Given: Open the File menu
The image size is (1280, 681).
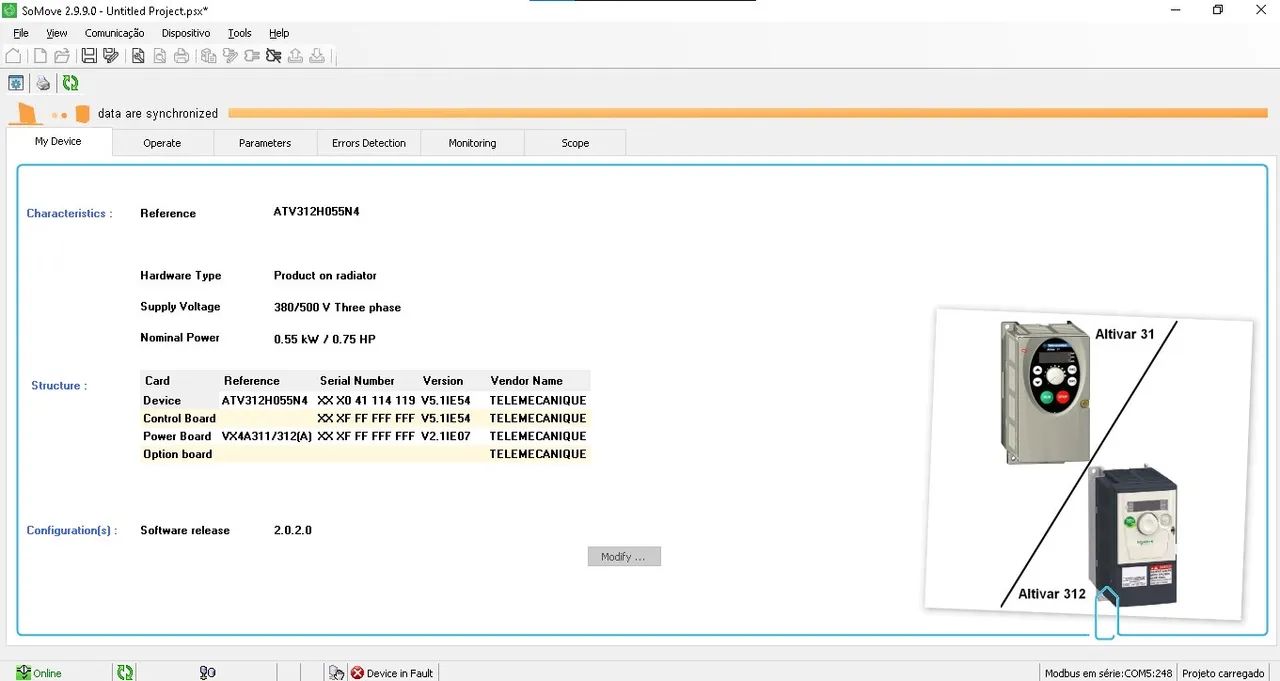Looking at the screenshot, I should click(x=21, y=33).
